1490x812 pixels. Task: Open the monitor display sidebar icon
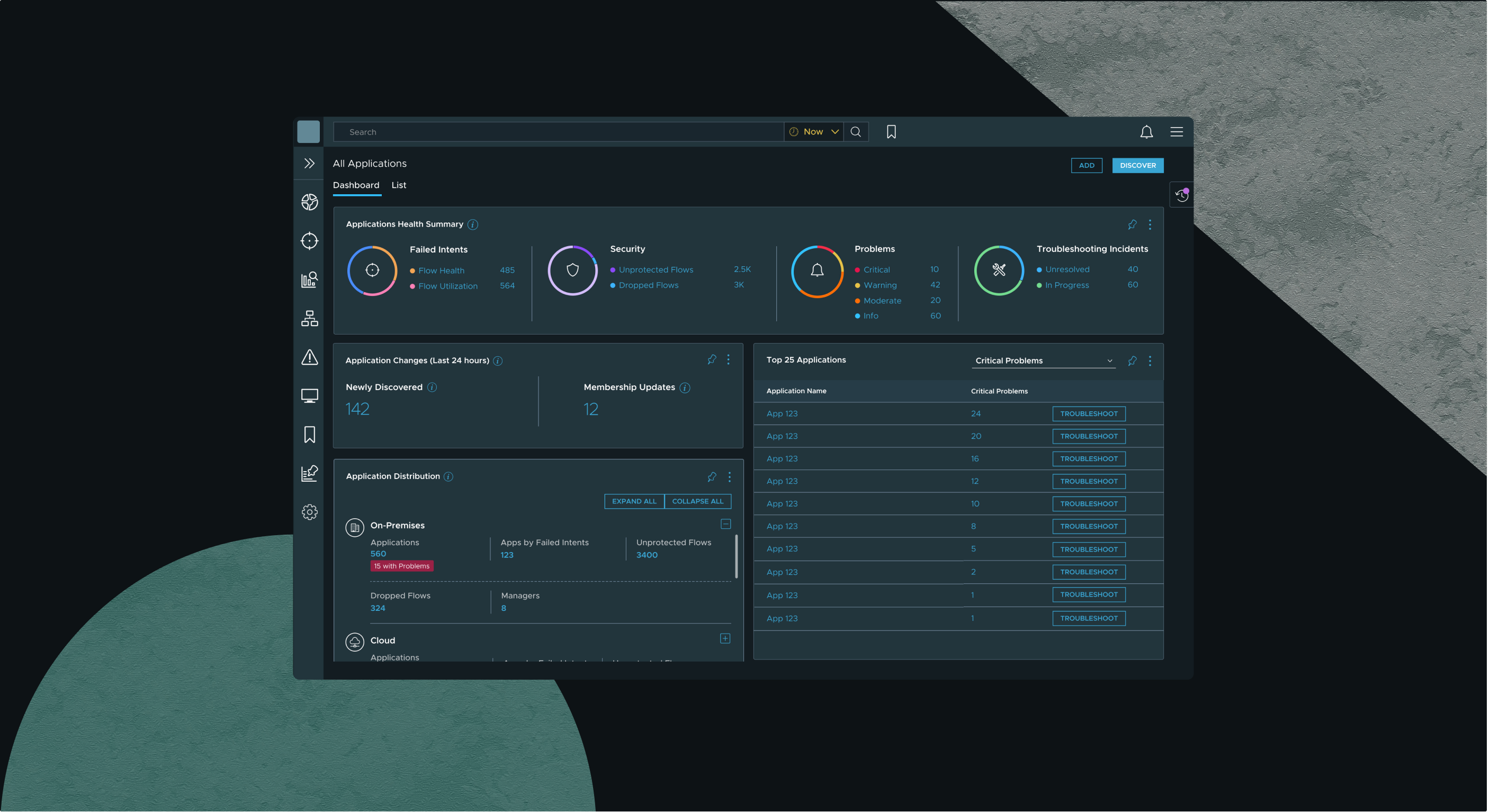click(309, 395)
